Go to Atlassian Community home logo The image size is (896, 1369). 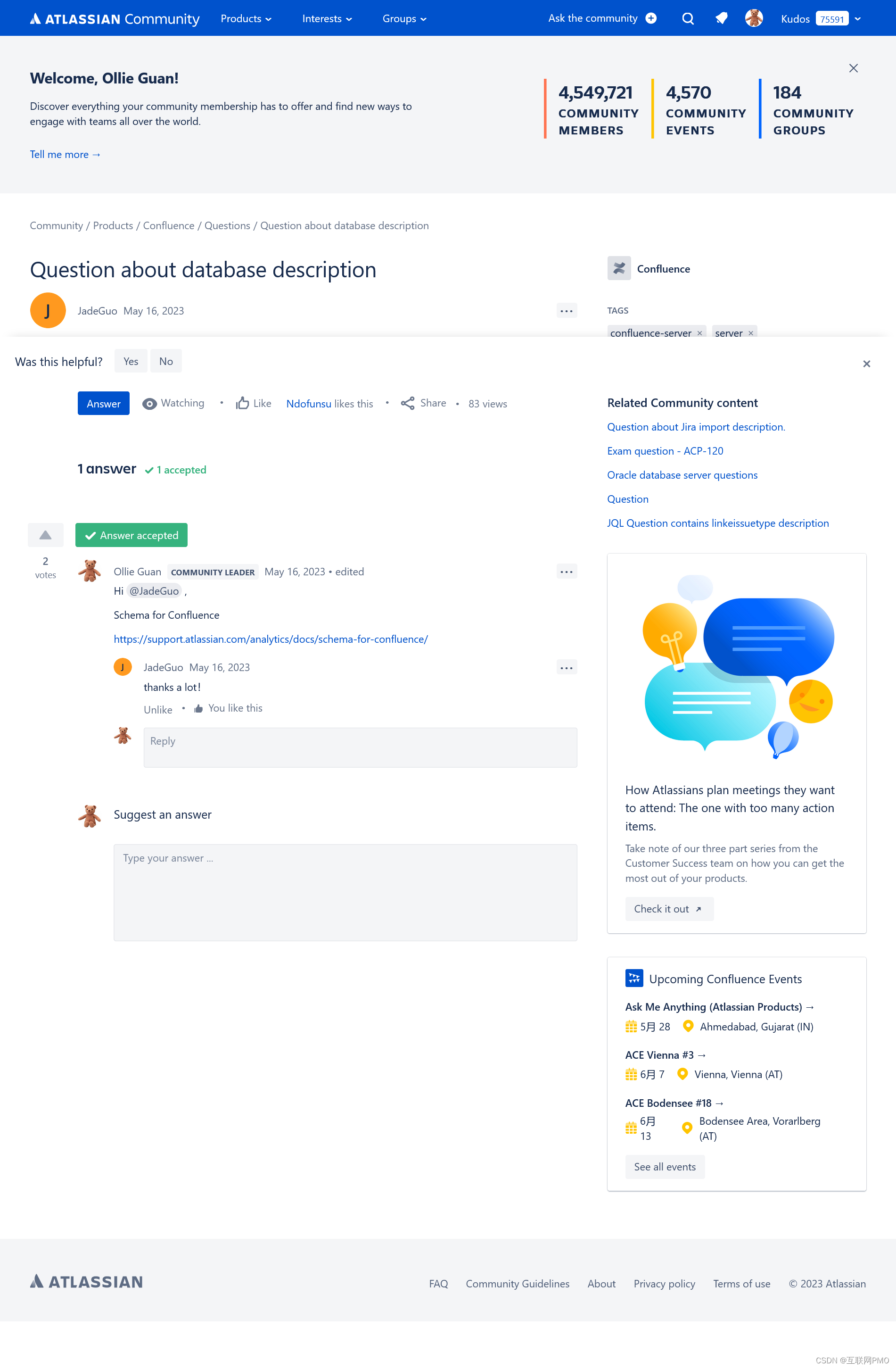click(115, 18)
